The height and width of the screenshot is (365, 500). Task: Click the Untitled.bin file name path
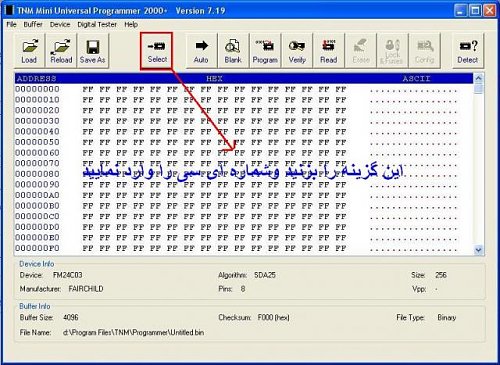[133, 333]
